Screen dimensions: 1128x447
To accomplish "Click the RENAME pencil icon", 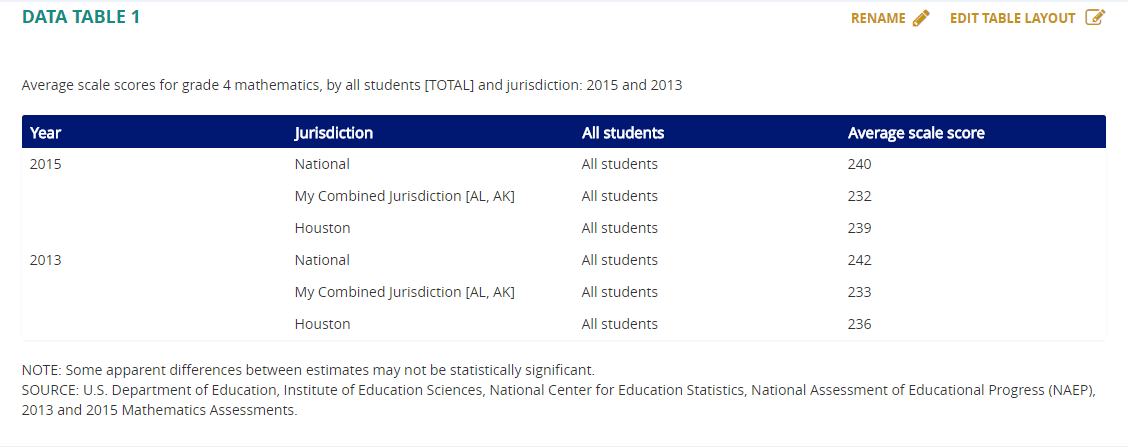I will (x=921, y=18).
